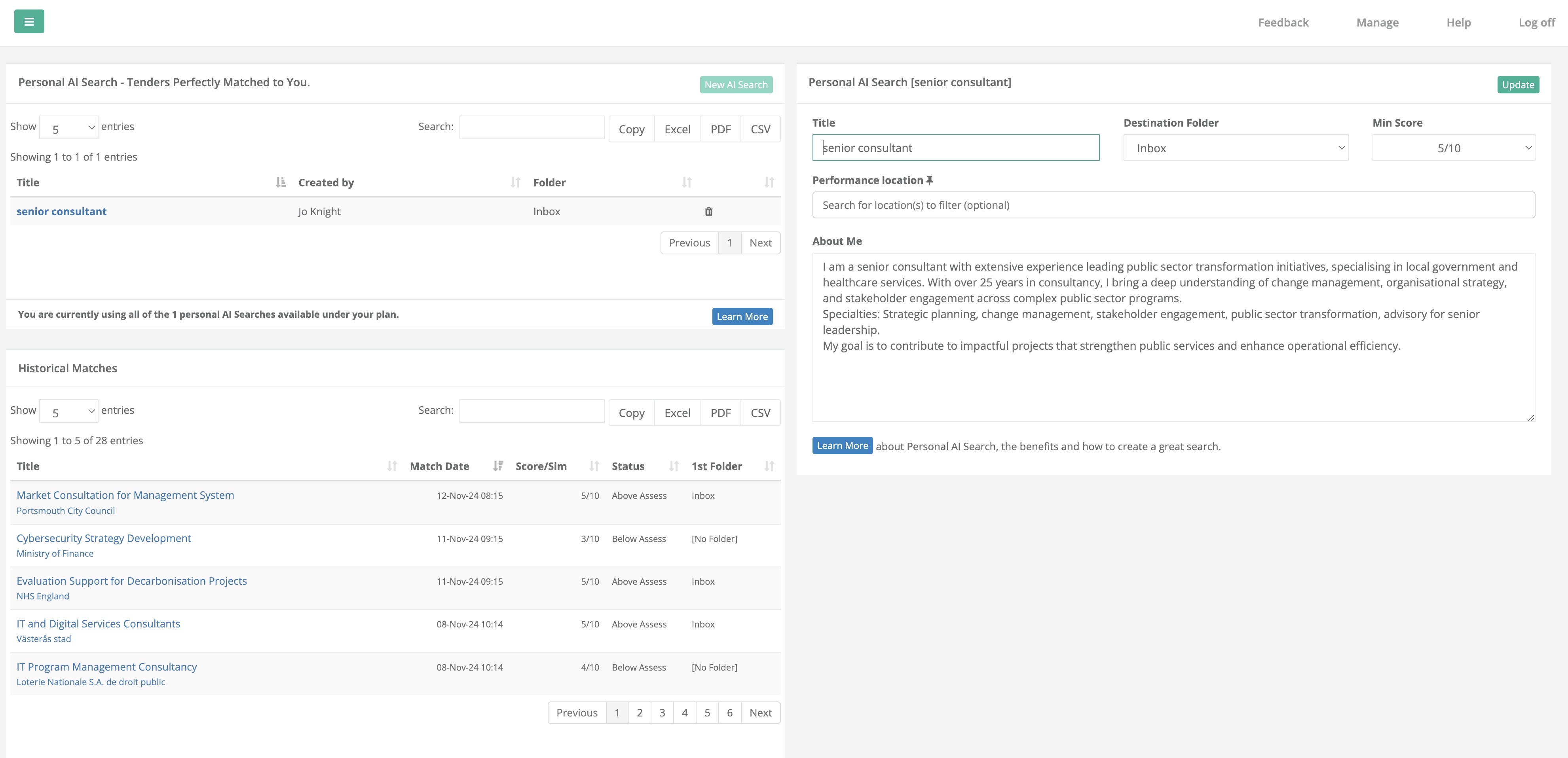Screen dimensions: 1568x758
Task: Click the Performance location search field
Action: tap(1173, 205)
